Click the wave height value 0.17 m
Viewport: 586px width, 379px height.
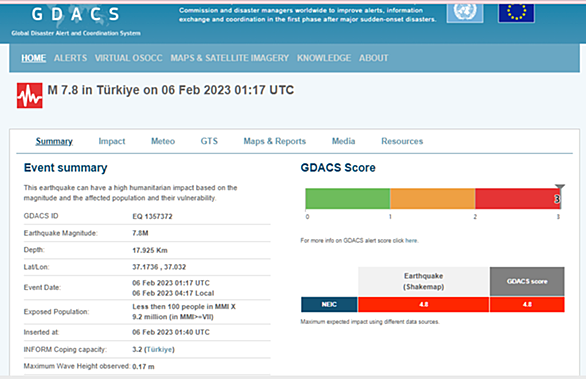pyautogui.click(x=143, y=367)
